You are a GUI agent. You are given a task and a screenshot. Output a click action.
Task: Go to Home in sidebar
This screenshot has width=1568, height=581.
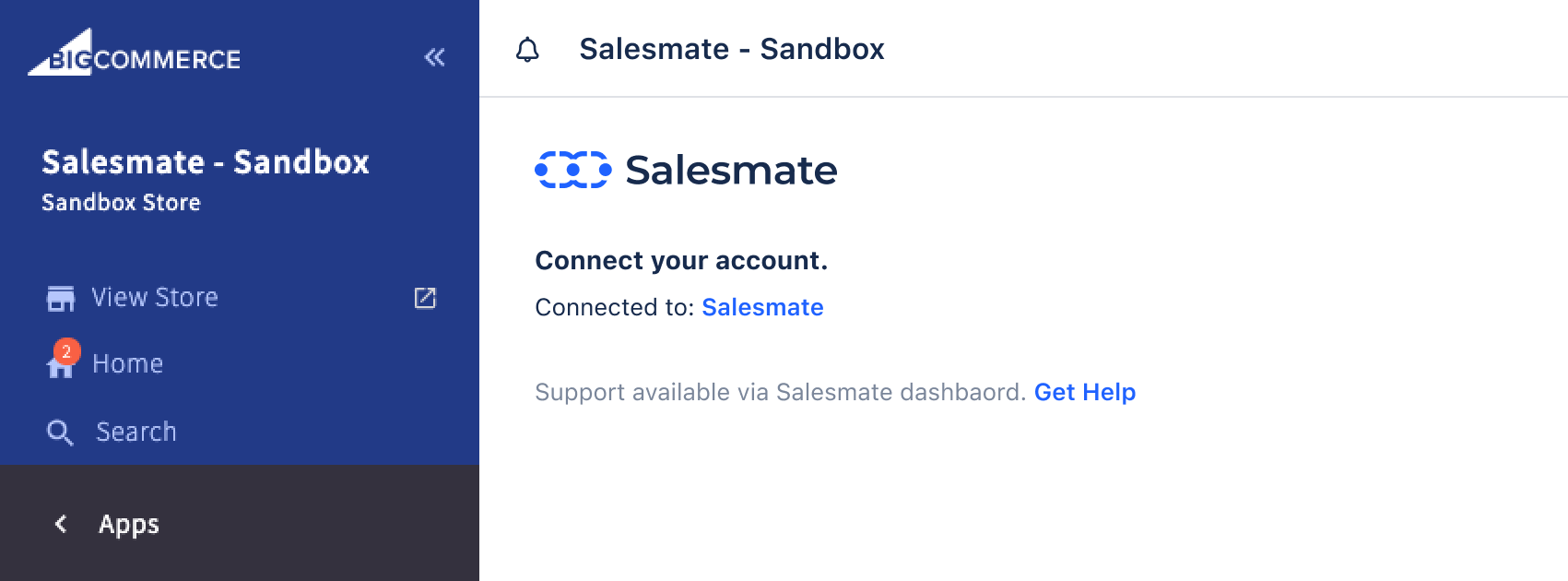click(x=240, y=363)
